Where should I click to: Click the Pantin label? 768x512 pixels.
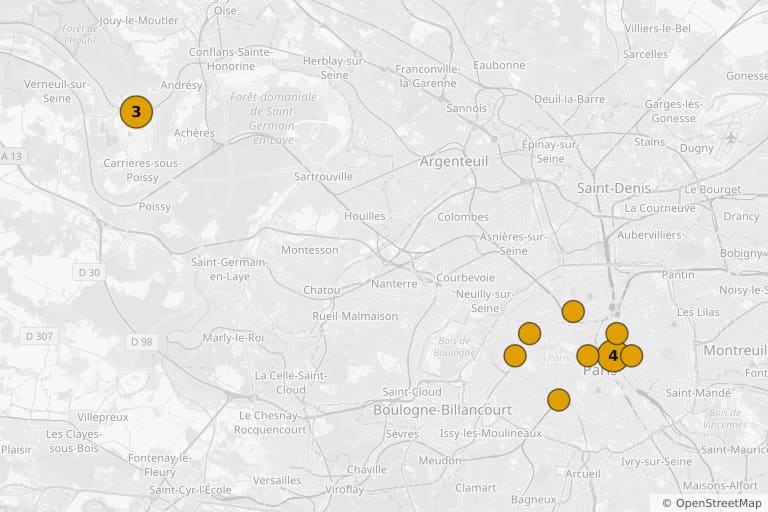coord(678,274)
